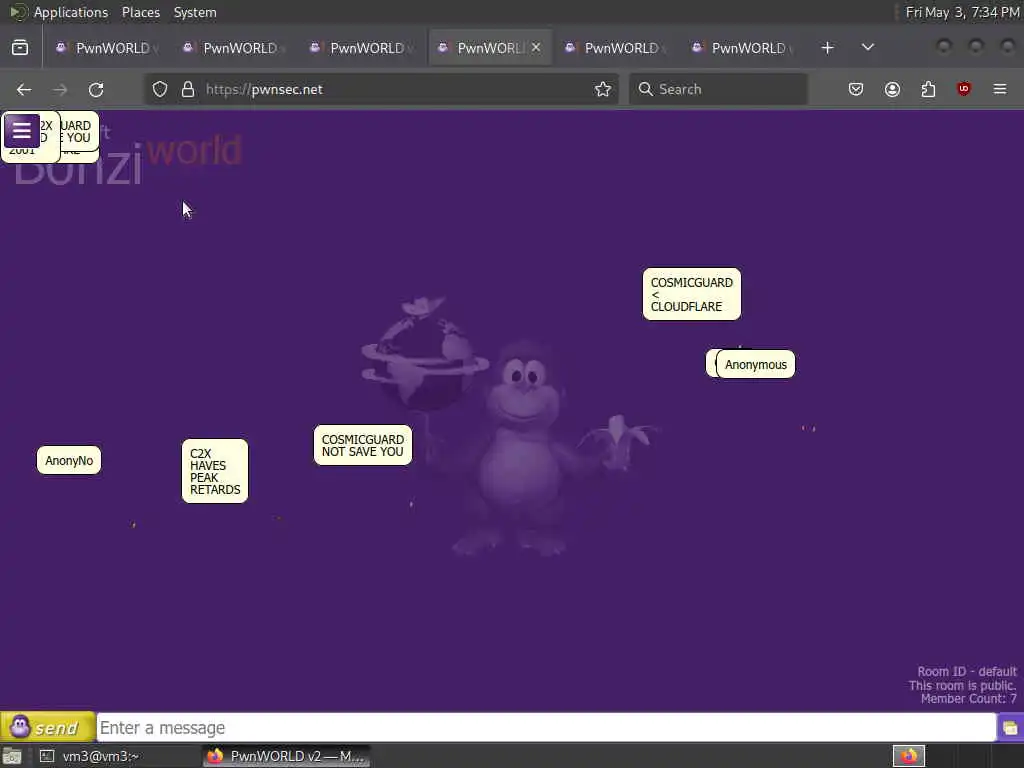The width and height of the screenshot is (1024, 768).
Task: Open the extensions puzzle icon
Action: (928, 89)
